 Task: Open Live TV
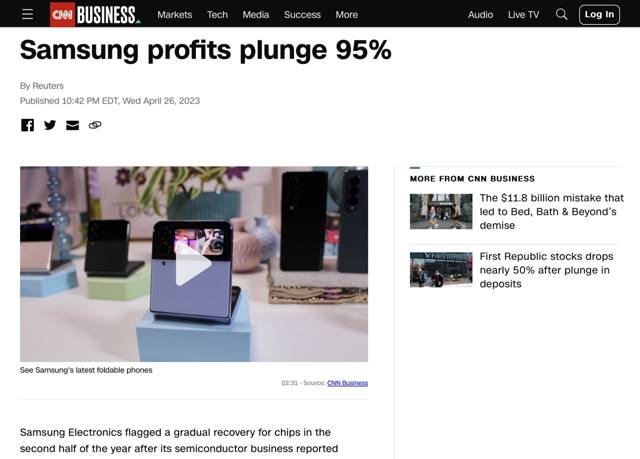[x=523, y=15]
